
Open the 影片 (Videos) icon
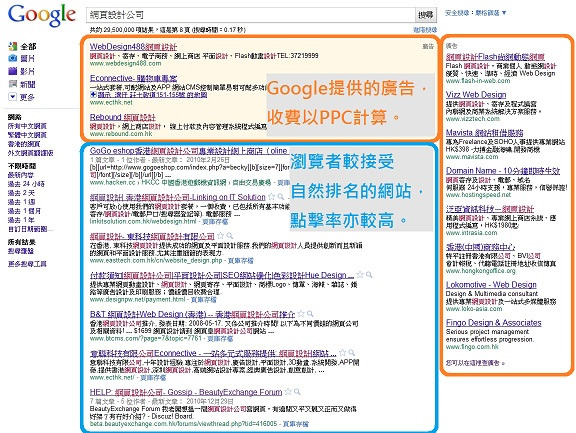tap(13, 71)
